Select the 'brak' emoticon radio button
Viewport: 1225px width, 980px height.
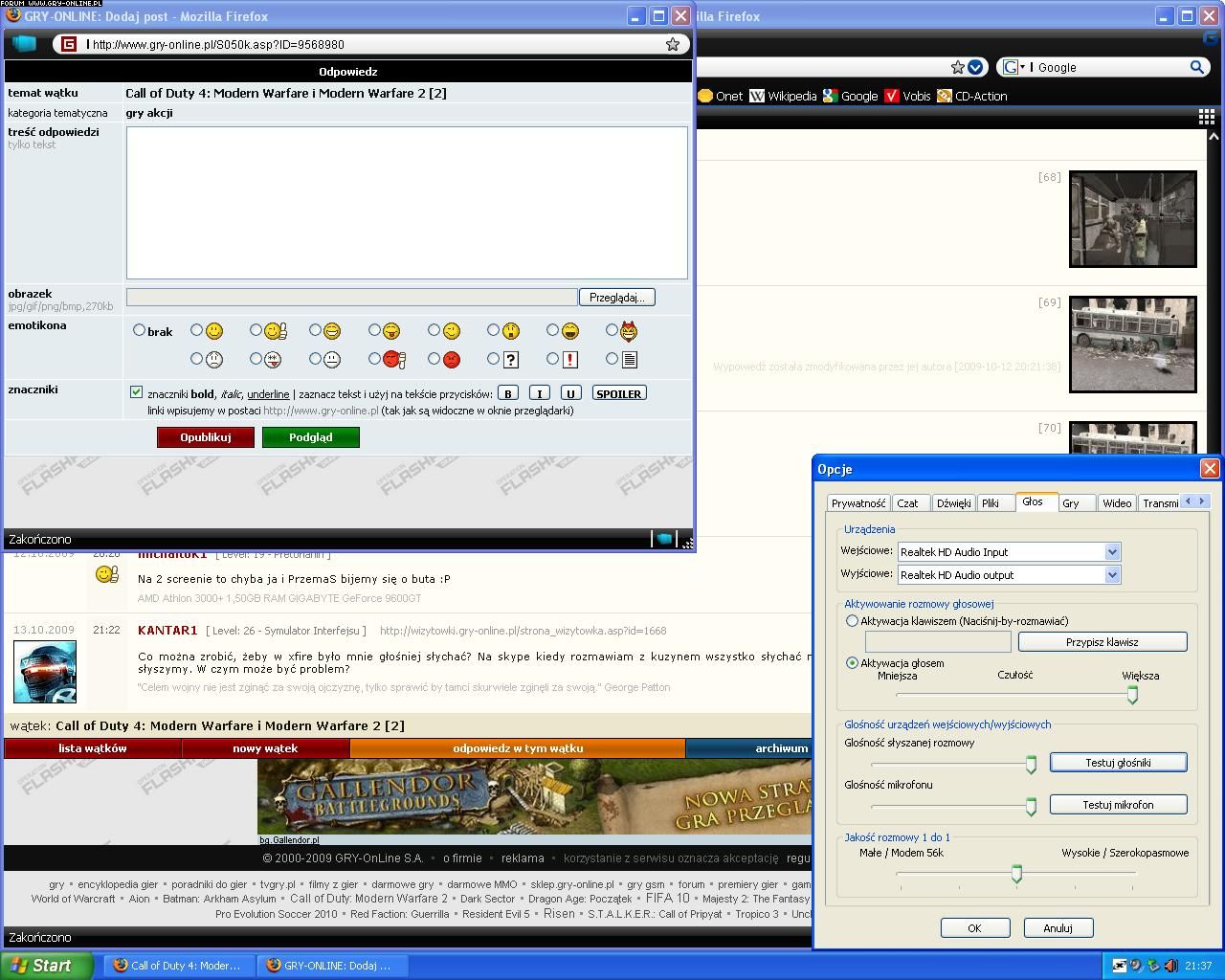click(x=140, y=330)
